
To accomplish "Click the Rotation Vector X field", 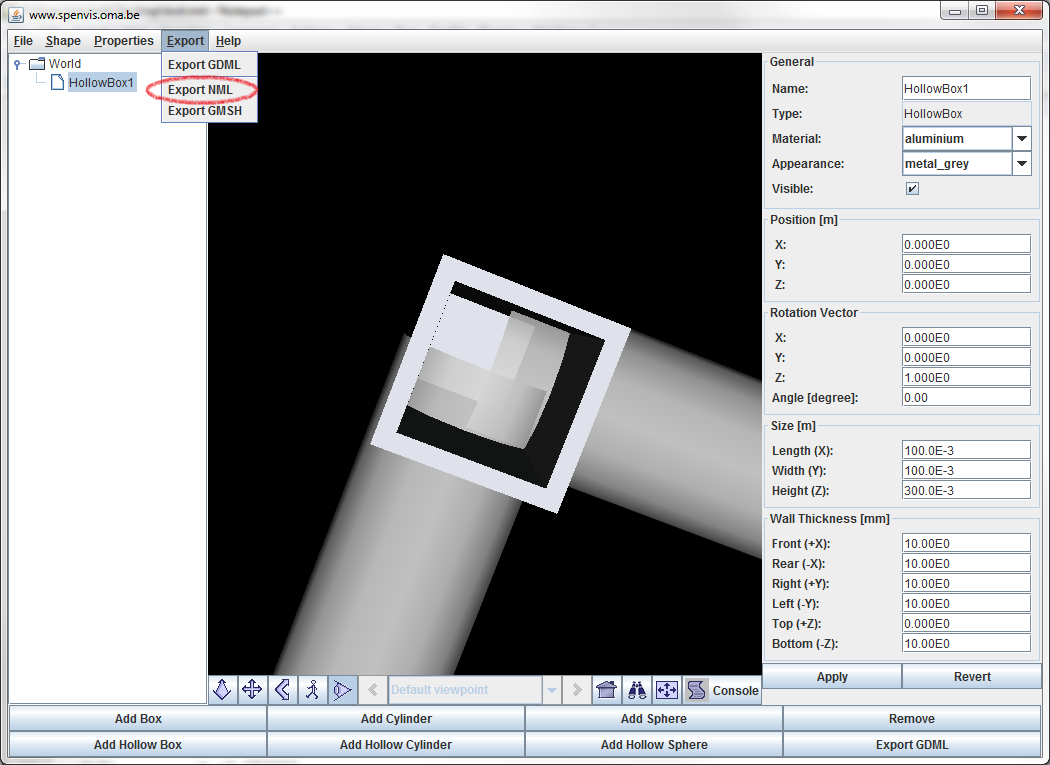I will pyautogui.click(x=966, y=338).
